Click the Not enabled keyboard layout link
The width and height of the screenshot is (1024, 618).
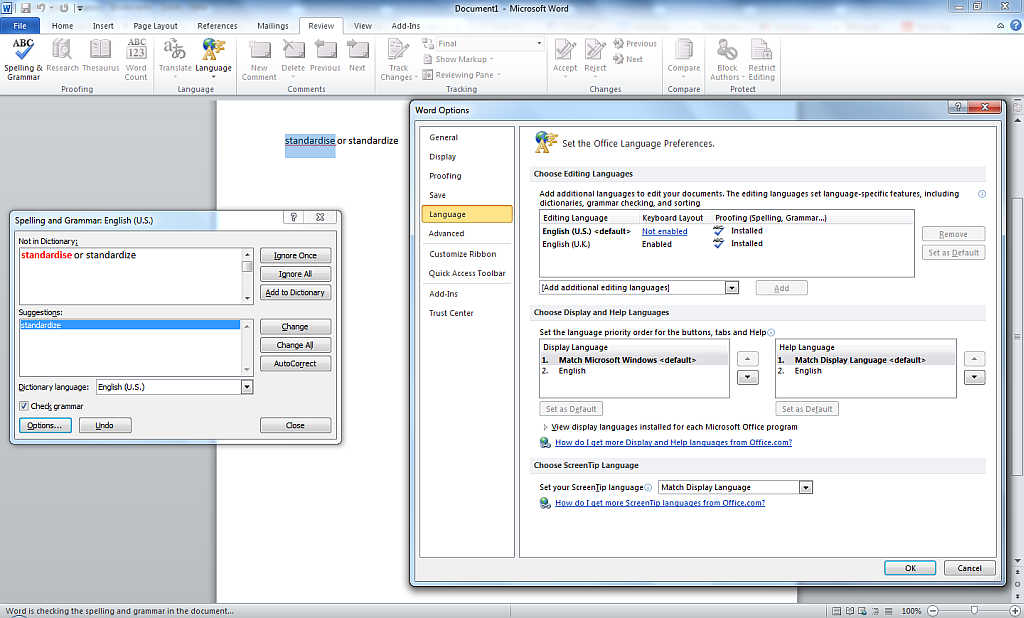664,231
